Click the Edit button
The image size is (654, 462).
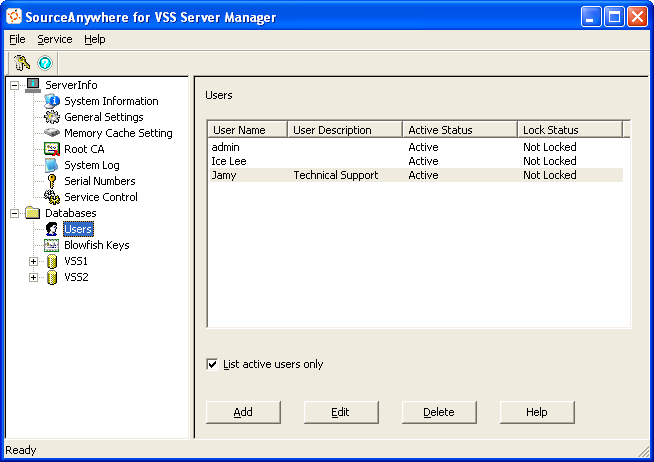(x=341, y=412)
